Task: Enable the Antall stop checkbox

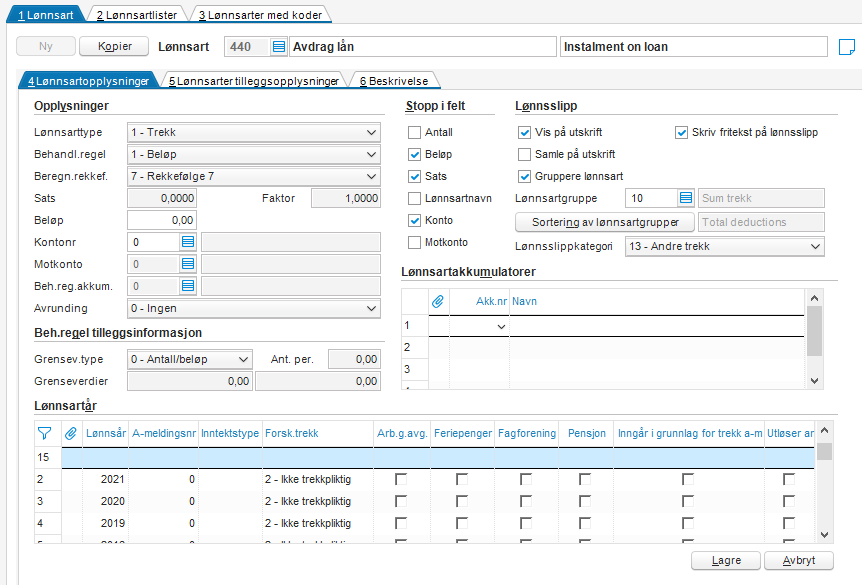Action: click(415, 133)
